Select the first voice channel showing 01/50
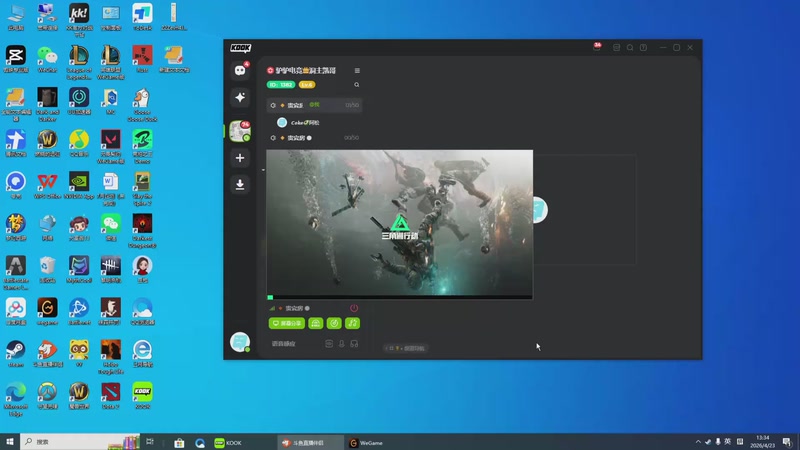Viewport: 800px width, 450px height. click(x=314, y=105)
